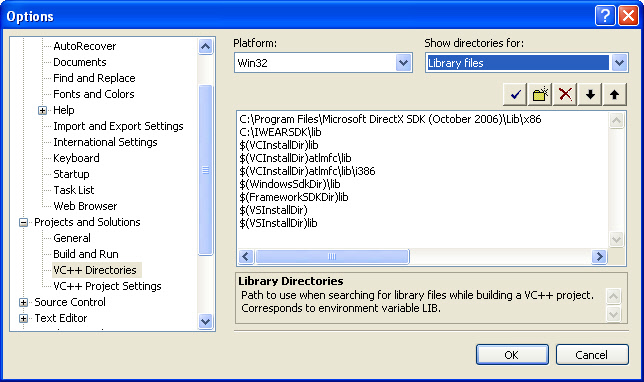Select Build and Run tree item
This screenshot has height=382, width=644.
click(85, 254)
